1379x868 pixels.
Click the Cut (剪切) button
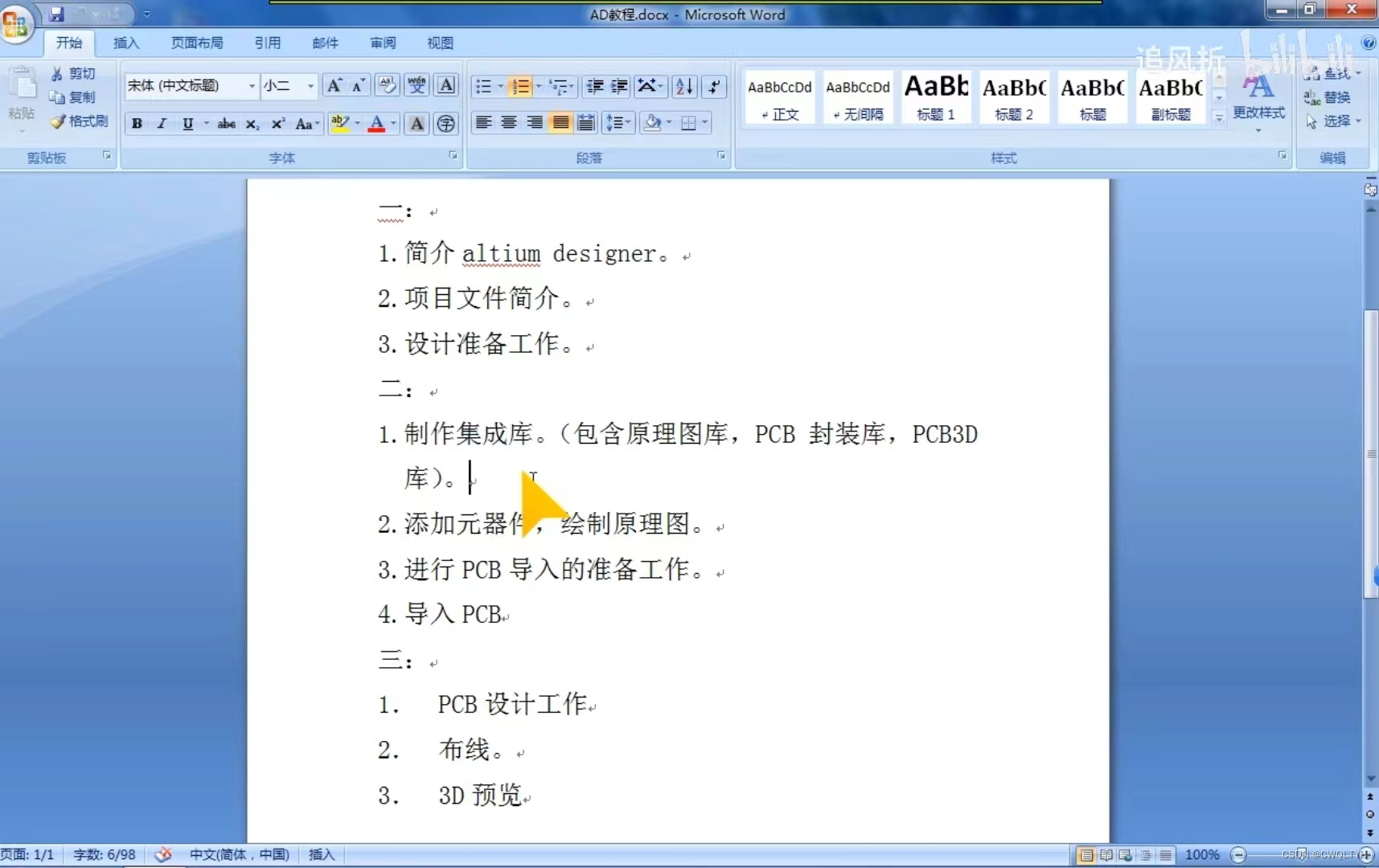click(73, 73)
